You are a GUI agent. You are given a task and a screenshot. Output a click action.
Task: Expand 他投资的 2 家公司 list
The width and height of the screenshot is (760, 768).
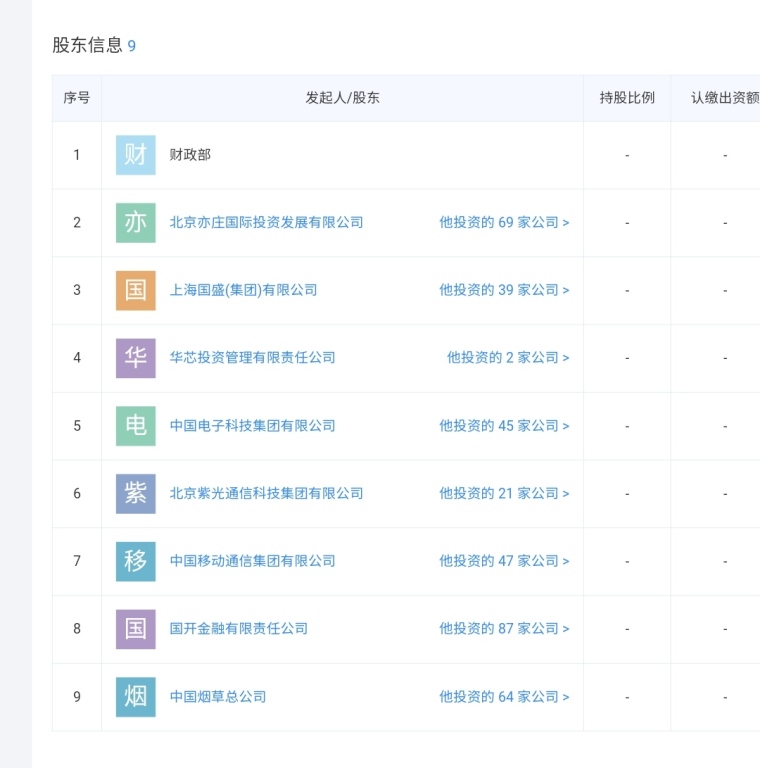pos(508,358)
